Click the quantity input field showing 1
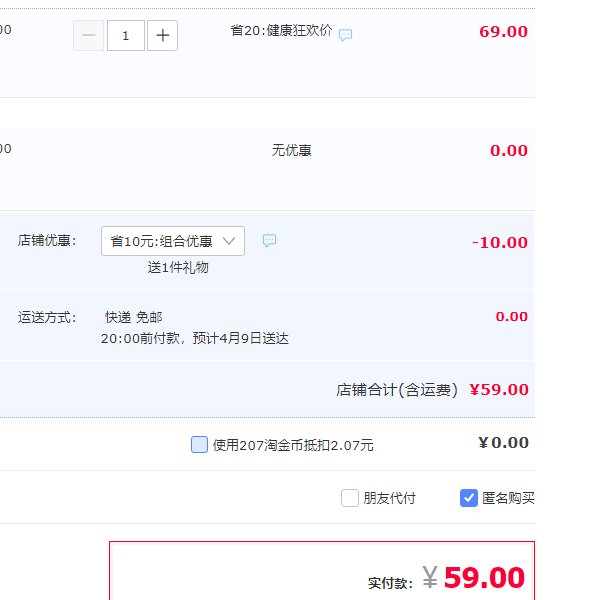Screen dimensions: 595x600 click(126, 36)
